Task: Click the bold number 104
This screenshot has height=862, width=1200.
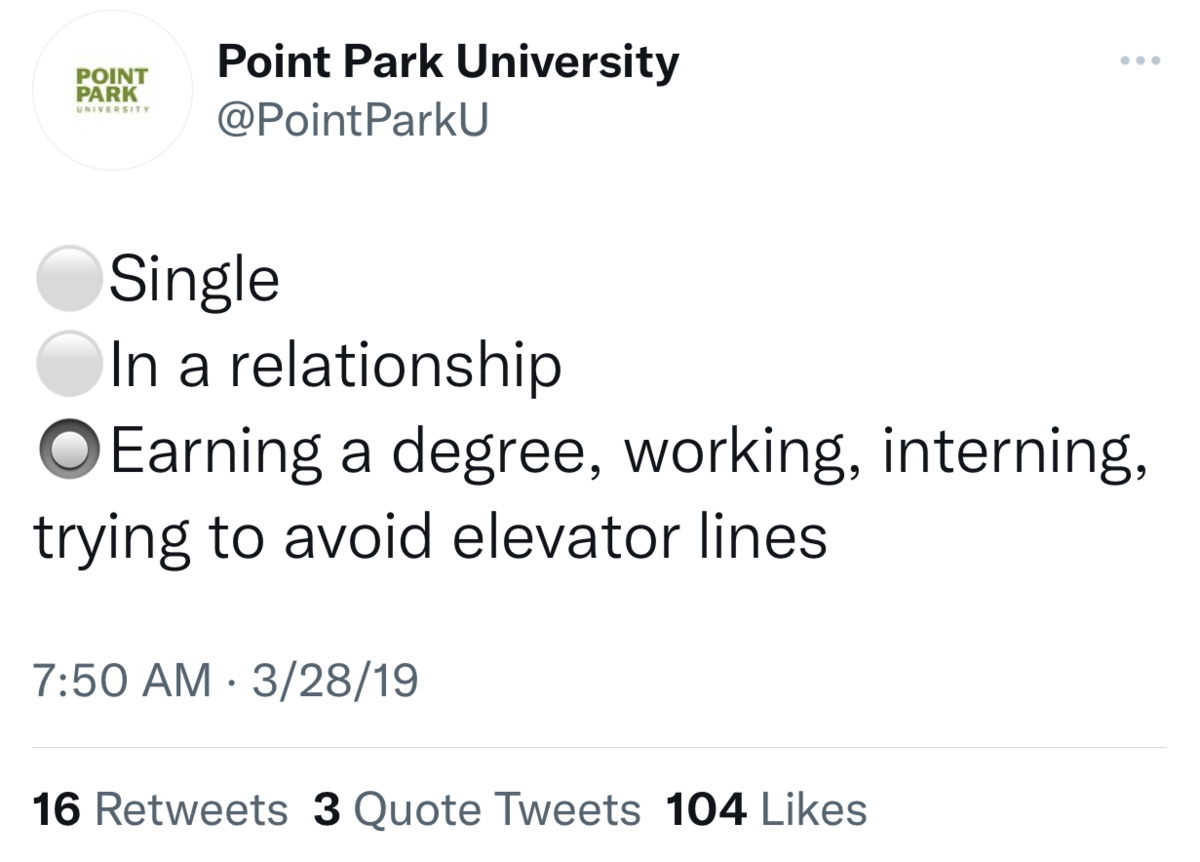Action: 706,809
